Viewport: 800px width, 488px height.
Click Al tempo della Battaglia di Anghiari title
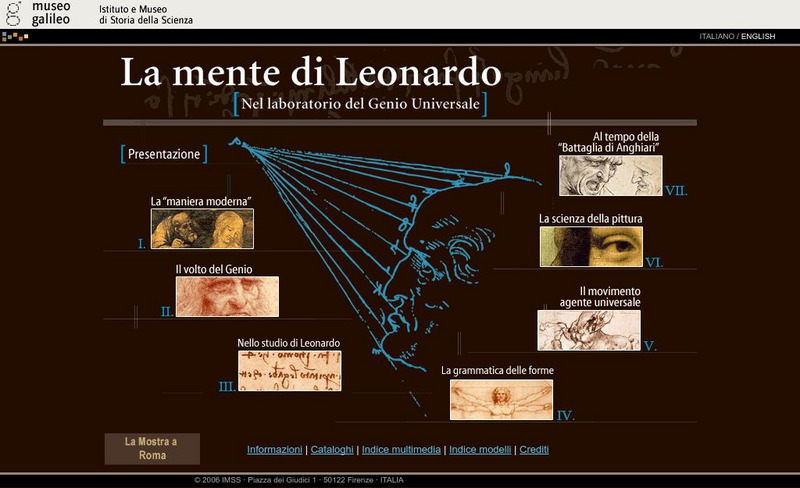[609, 142]
